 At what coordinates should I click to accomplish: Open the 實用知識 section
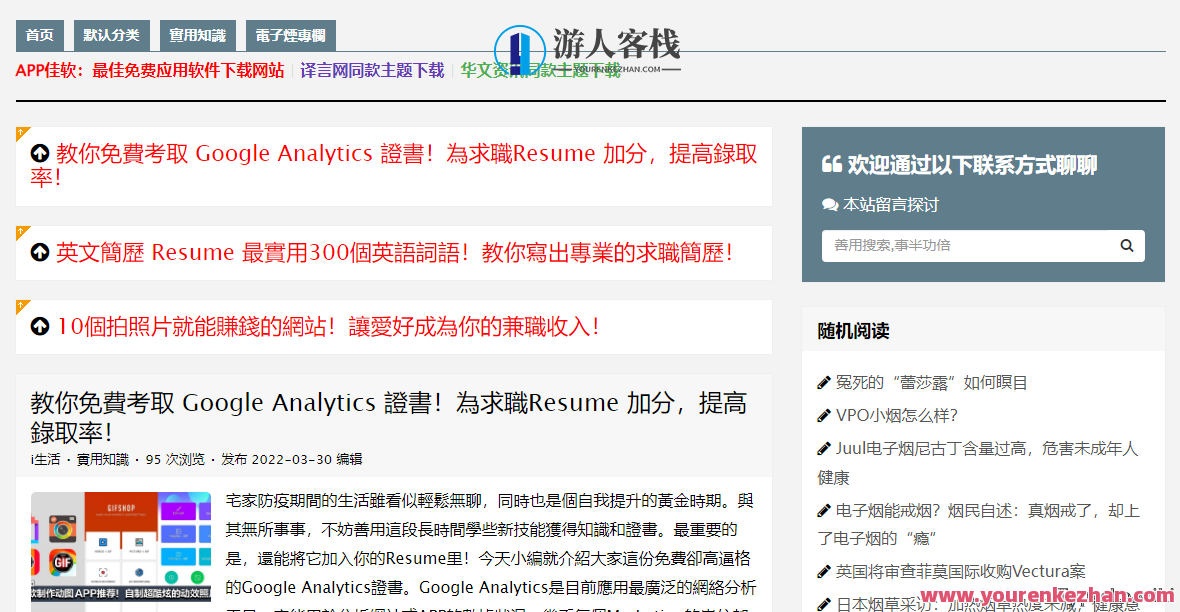pos(198,34)
